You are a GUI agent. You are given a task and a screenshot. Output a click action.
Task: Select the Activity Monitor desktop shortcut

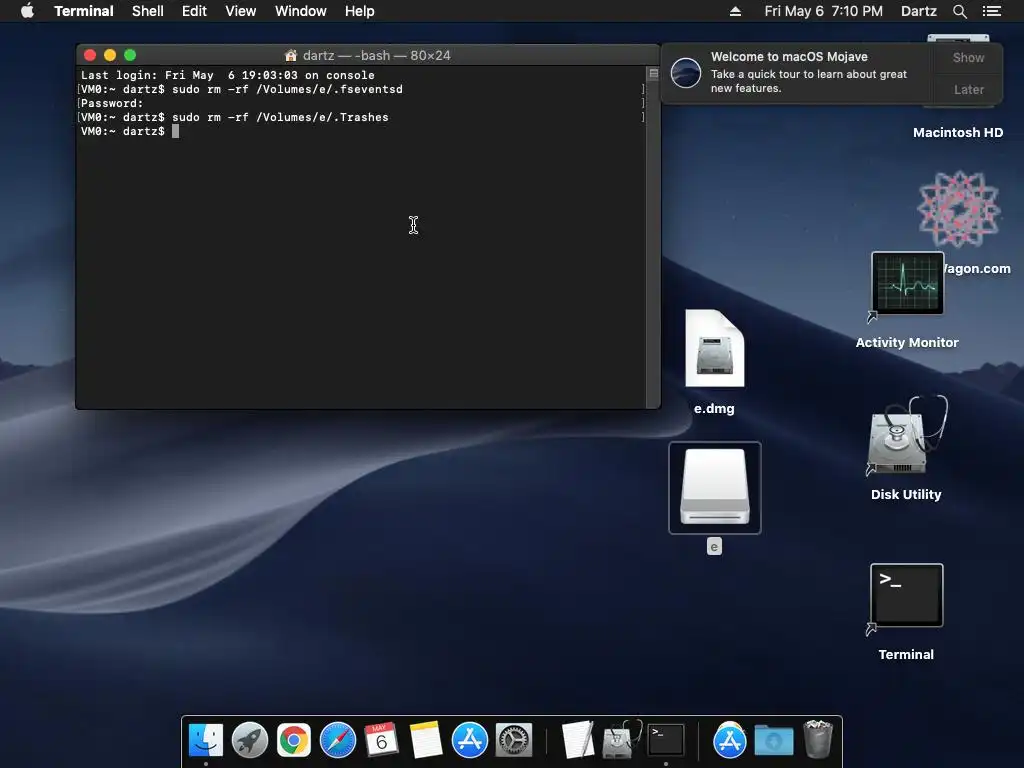pyautogui.click(x=907, y=284)
